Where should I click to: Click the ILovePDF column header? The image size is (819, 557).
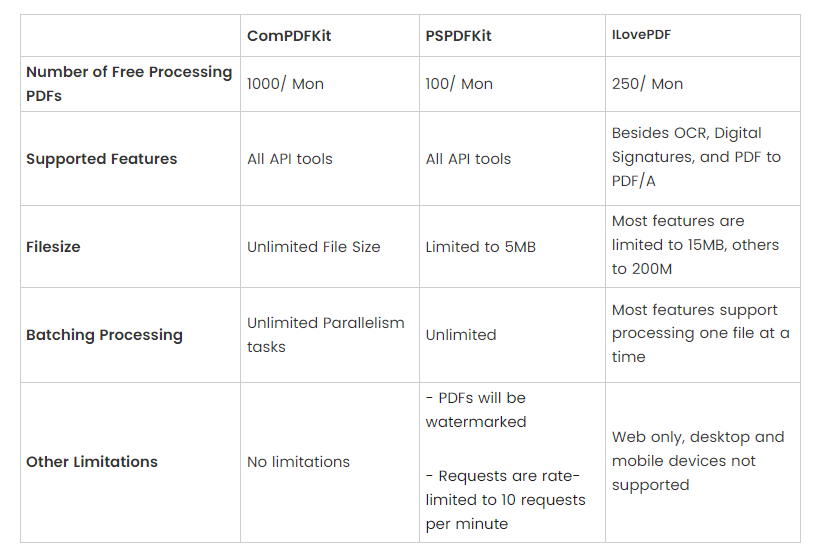pos(642,35)
